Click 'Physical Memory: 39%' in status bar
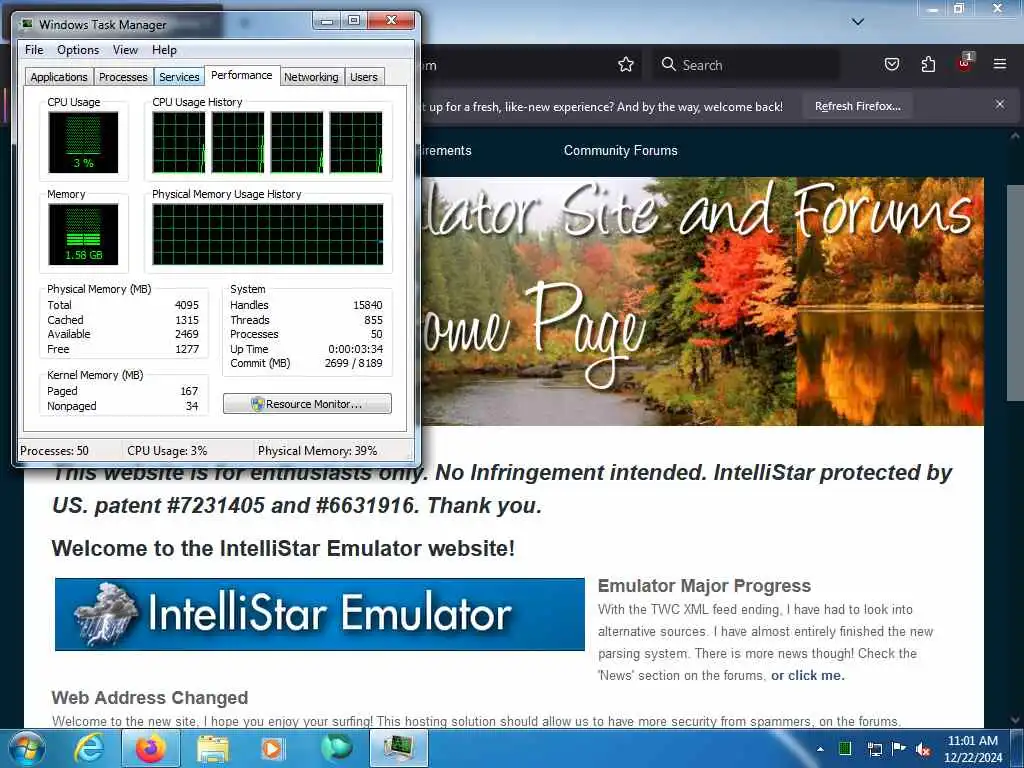Image resolution: width=1024 pixels, height=768 pixels. tap(317, 451)
